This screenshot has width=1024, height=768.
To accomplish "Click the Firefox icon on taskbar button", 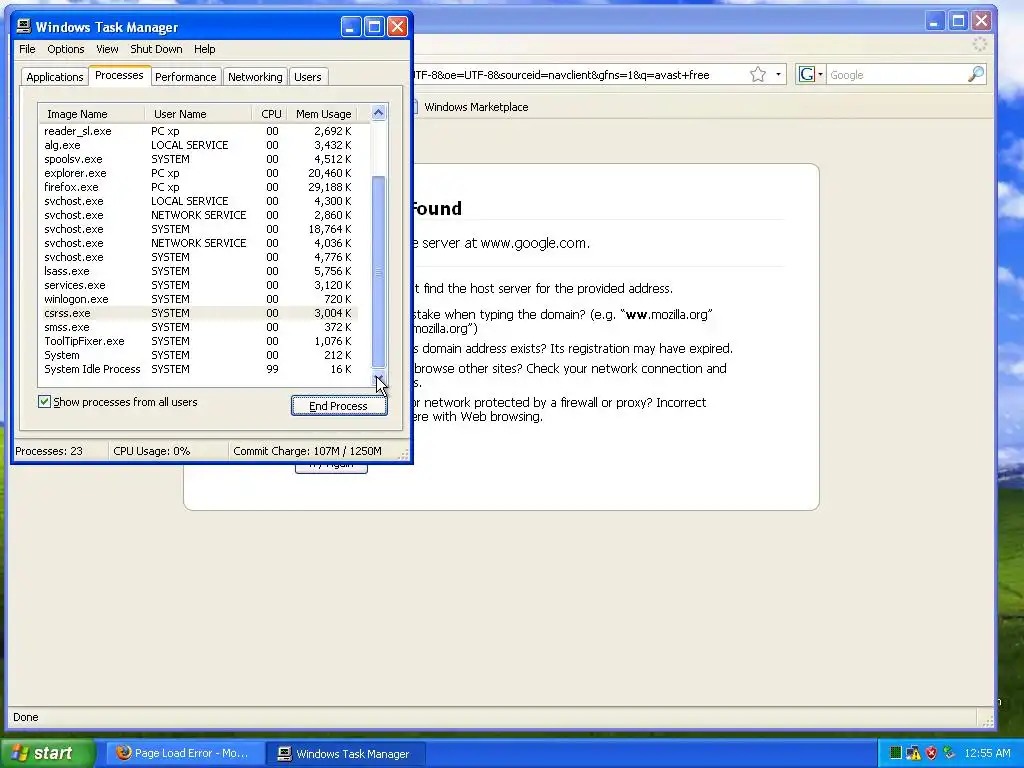I will [123, 752].
